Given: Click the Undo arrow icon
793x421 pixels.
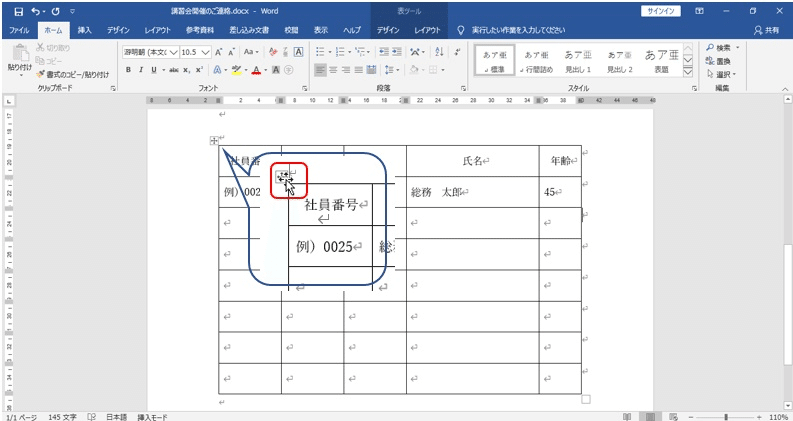Looking at the screenshot, I should 35,11.
